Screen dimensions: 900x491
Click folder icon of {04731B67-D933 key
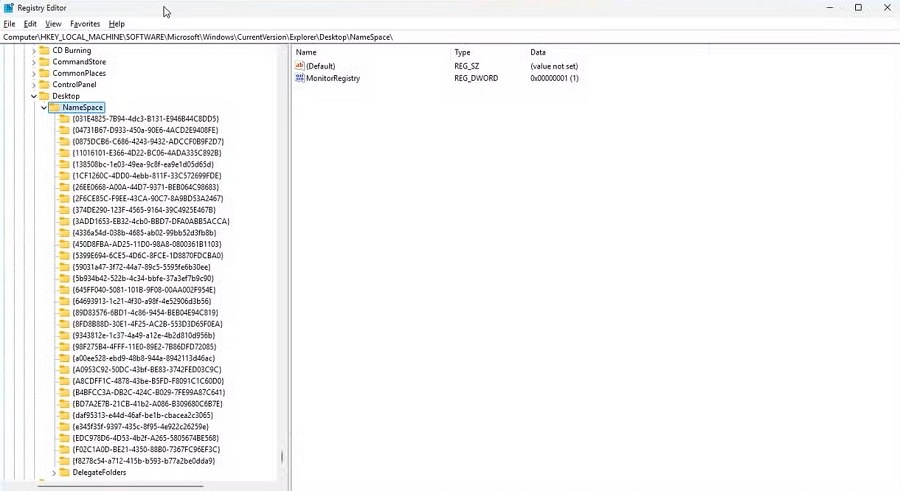point(64,130)
